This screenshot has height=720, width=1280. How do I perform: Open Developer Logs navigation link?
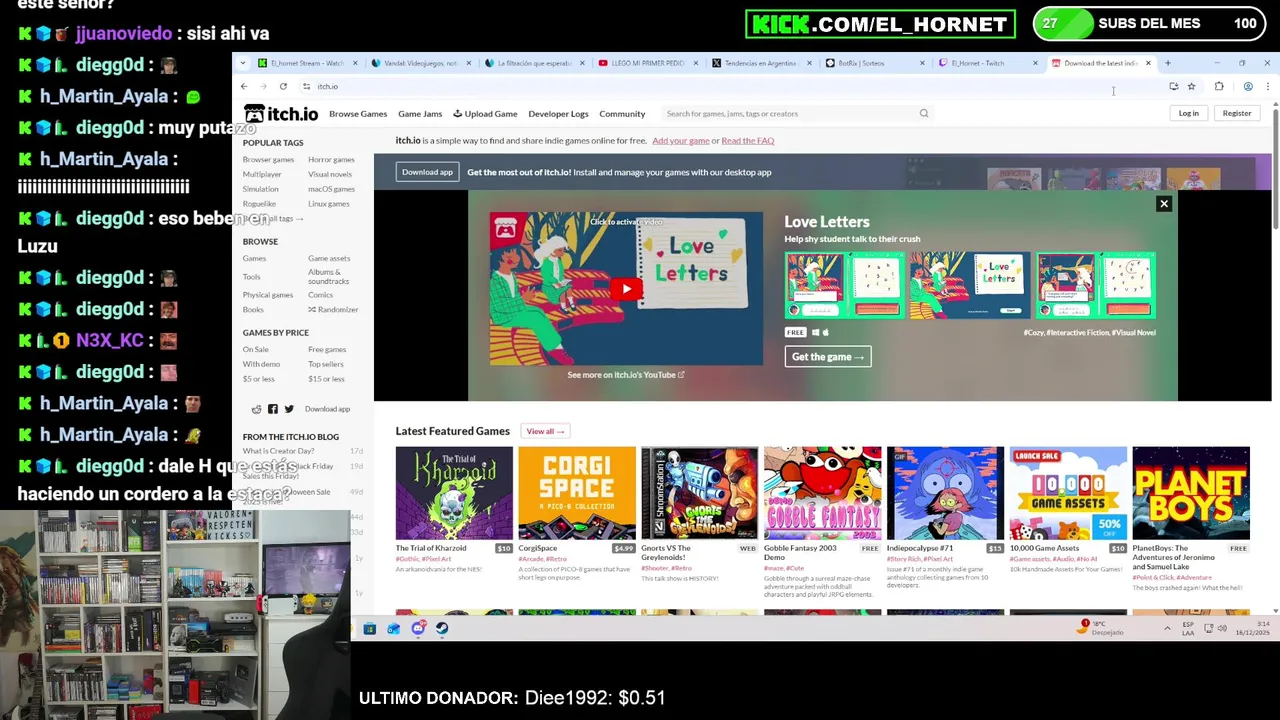click(558, 114)
